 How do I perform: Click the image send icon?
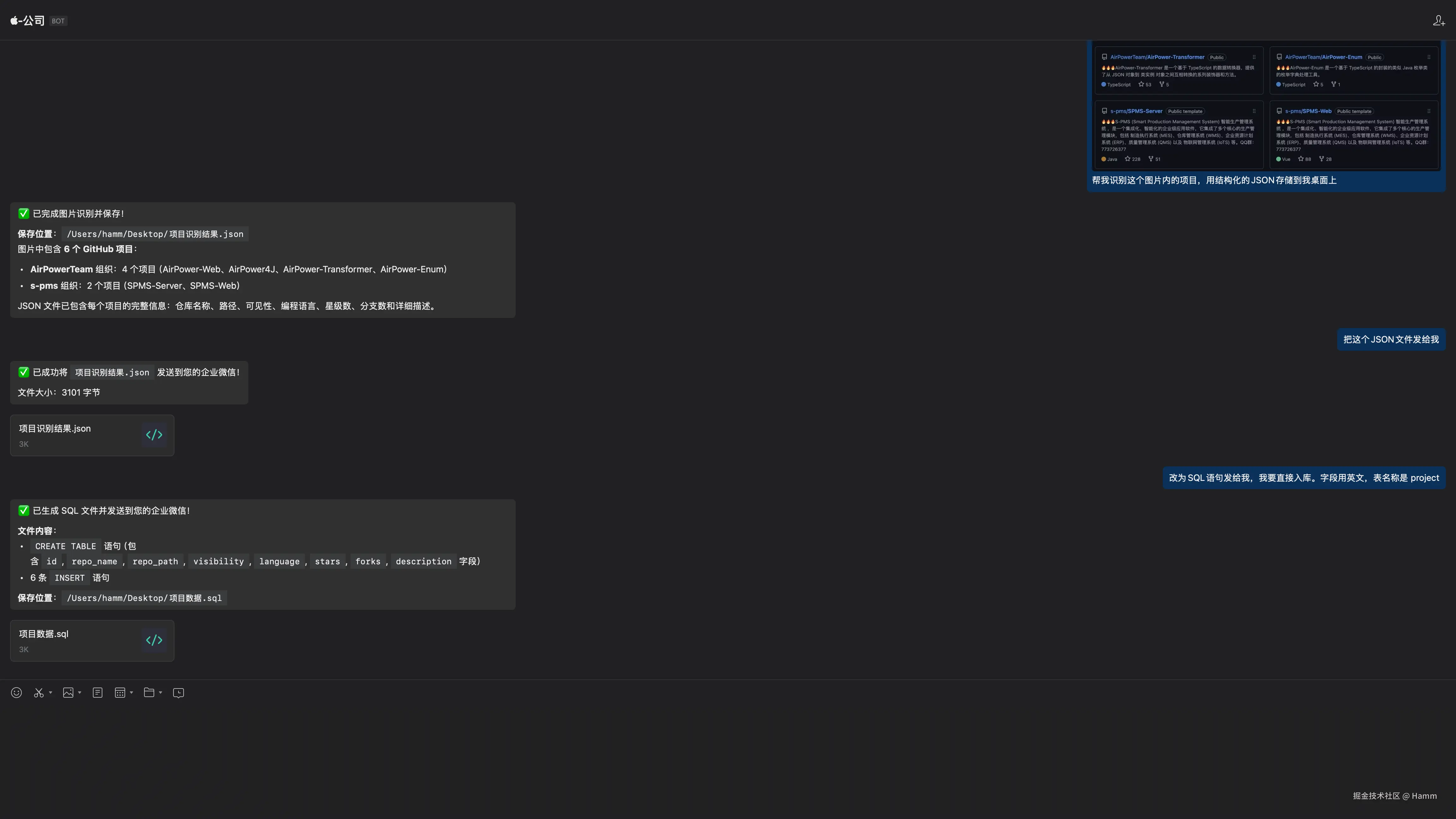point(68,692)
